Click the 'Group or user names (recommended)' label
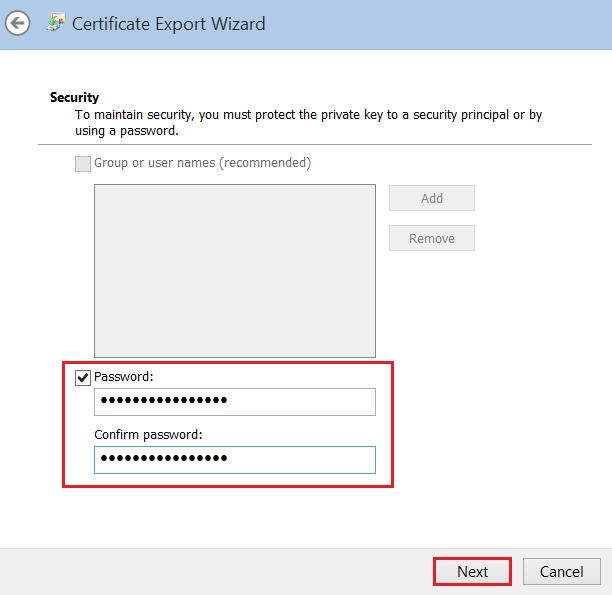612x595 pixels. coord(202,163)
